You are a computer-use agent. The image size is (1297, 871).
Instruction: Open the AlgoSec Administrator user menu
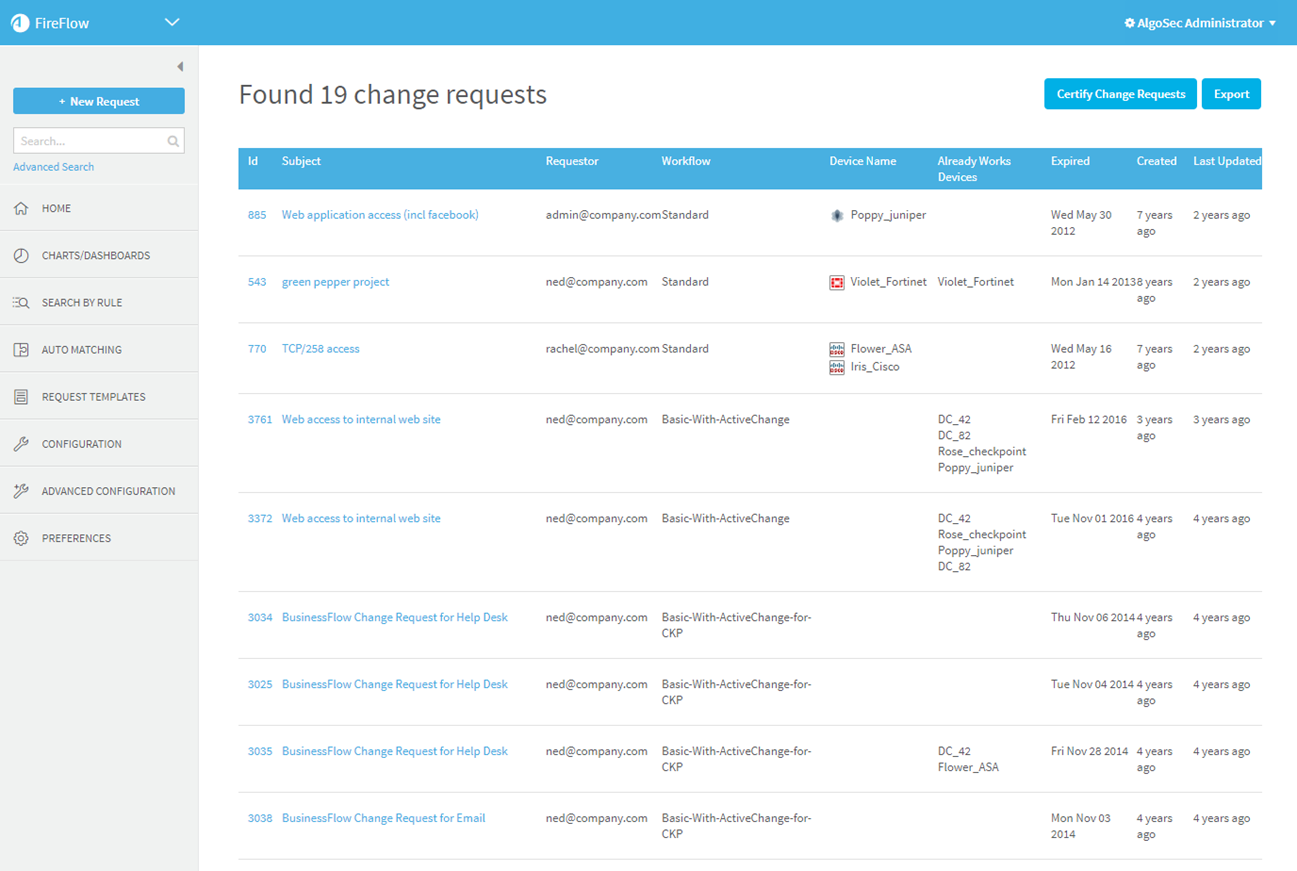1200,23
